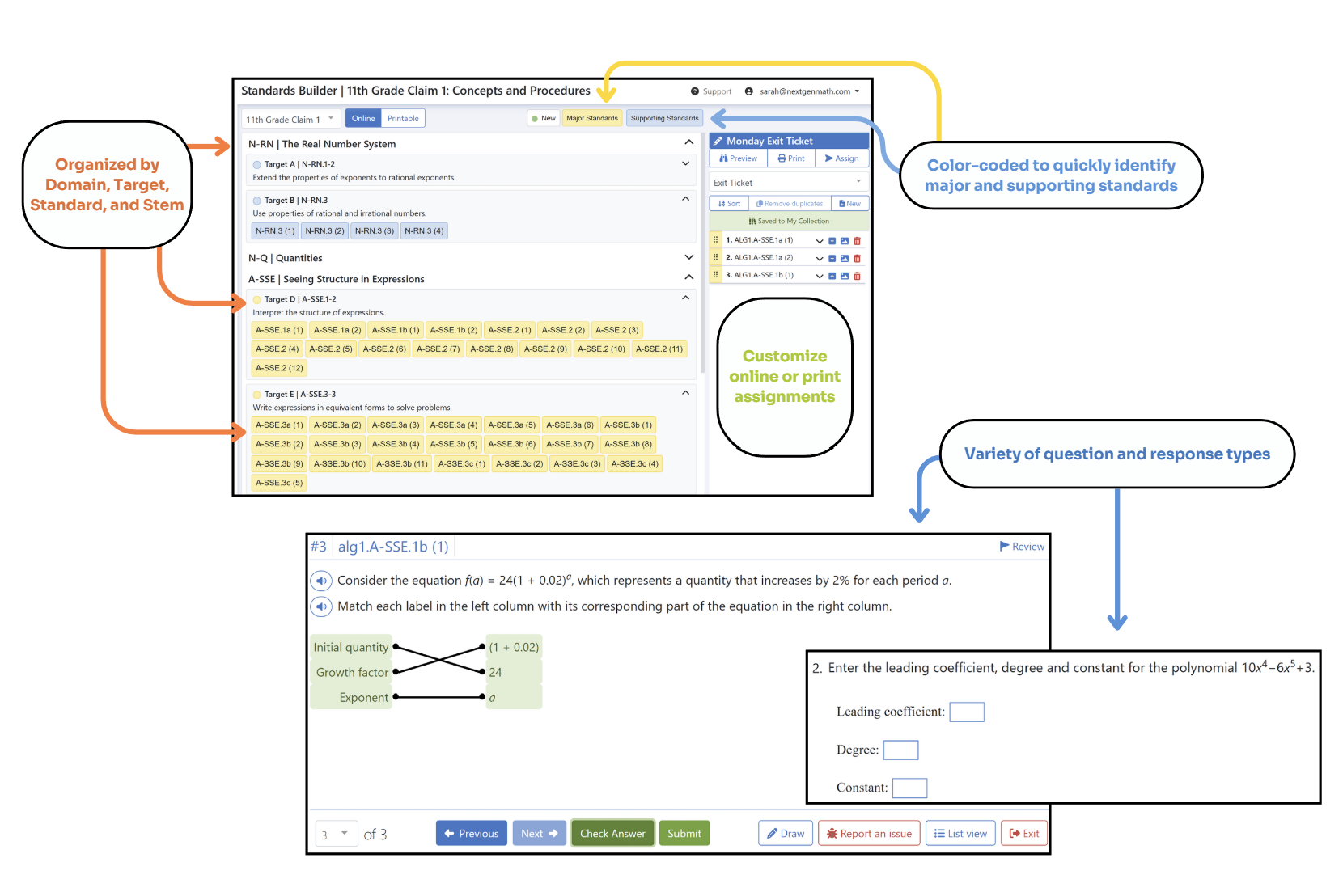Click the drag handle of item 3 ALG1.A-SSE.1b (1)
Screen dimensions: 1343x896
(x=715, y=275)
